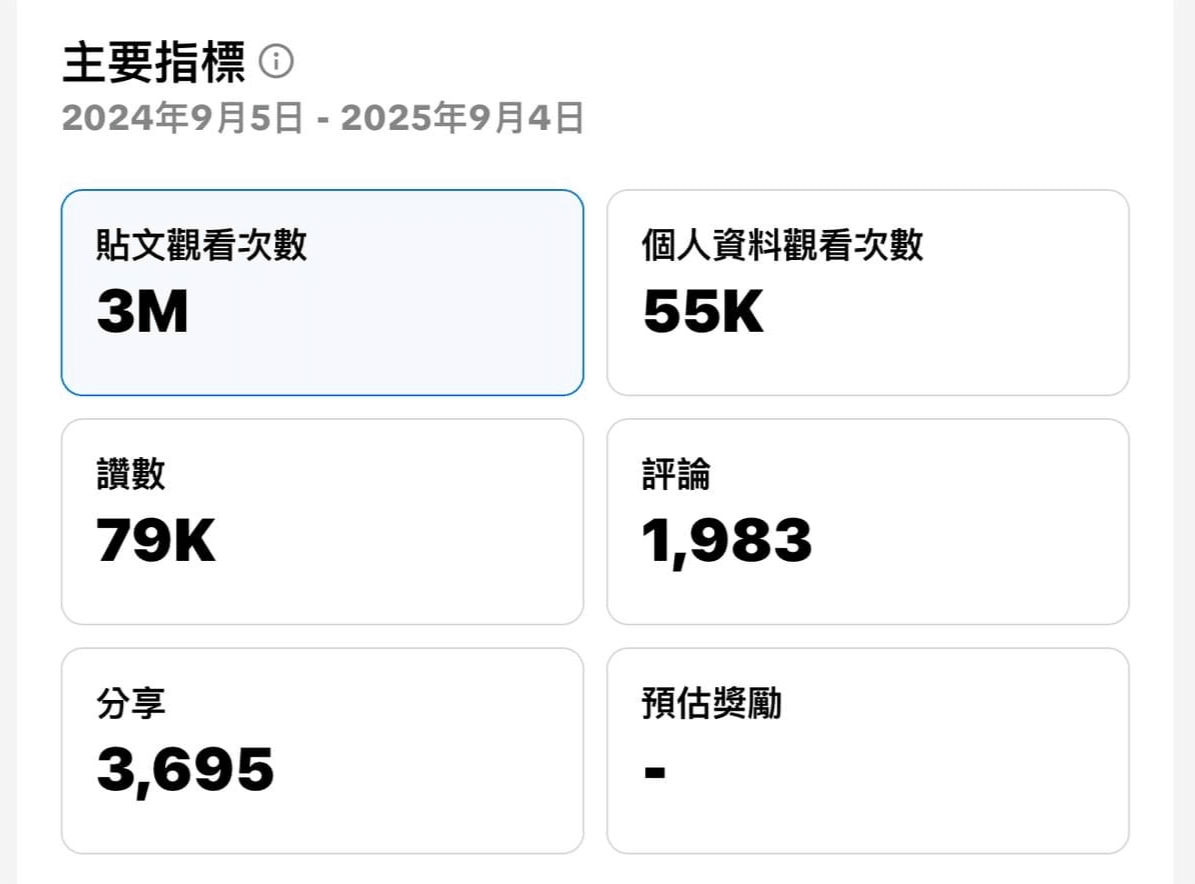
Task: Click the dash value under 預估獎勵
Action: tap(655, 773)
